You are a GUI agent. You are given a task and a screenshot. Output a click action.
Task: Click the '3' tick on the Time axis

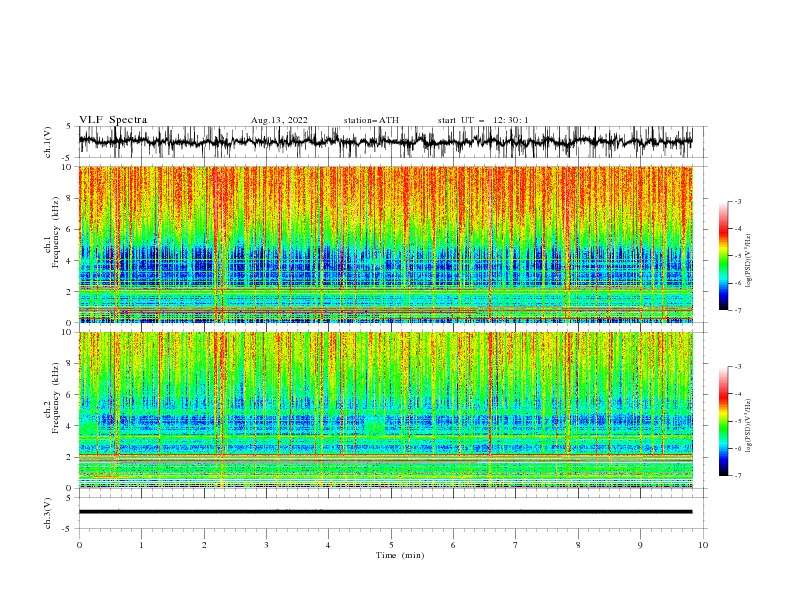click(266, 545)
